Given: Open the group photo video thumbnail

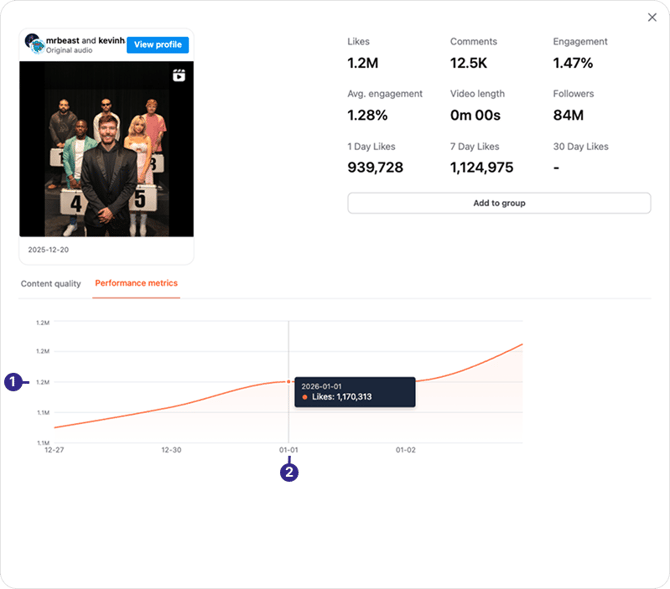Looking at the screenshot, I should pyautogui.click(x=106, y=150).
